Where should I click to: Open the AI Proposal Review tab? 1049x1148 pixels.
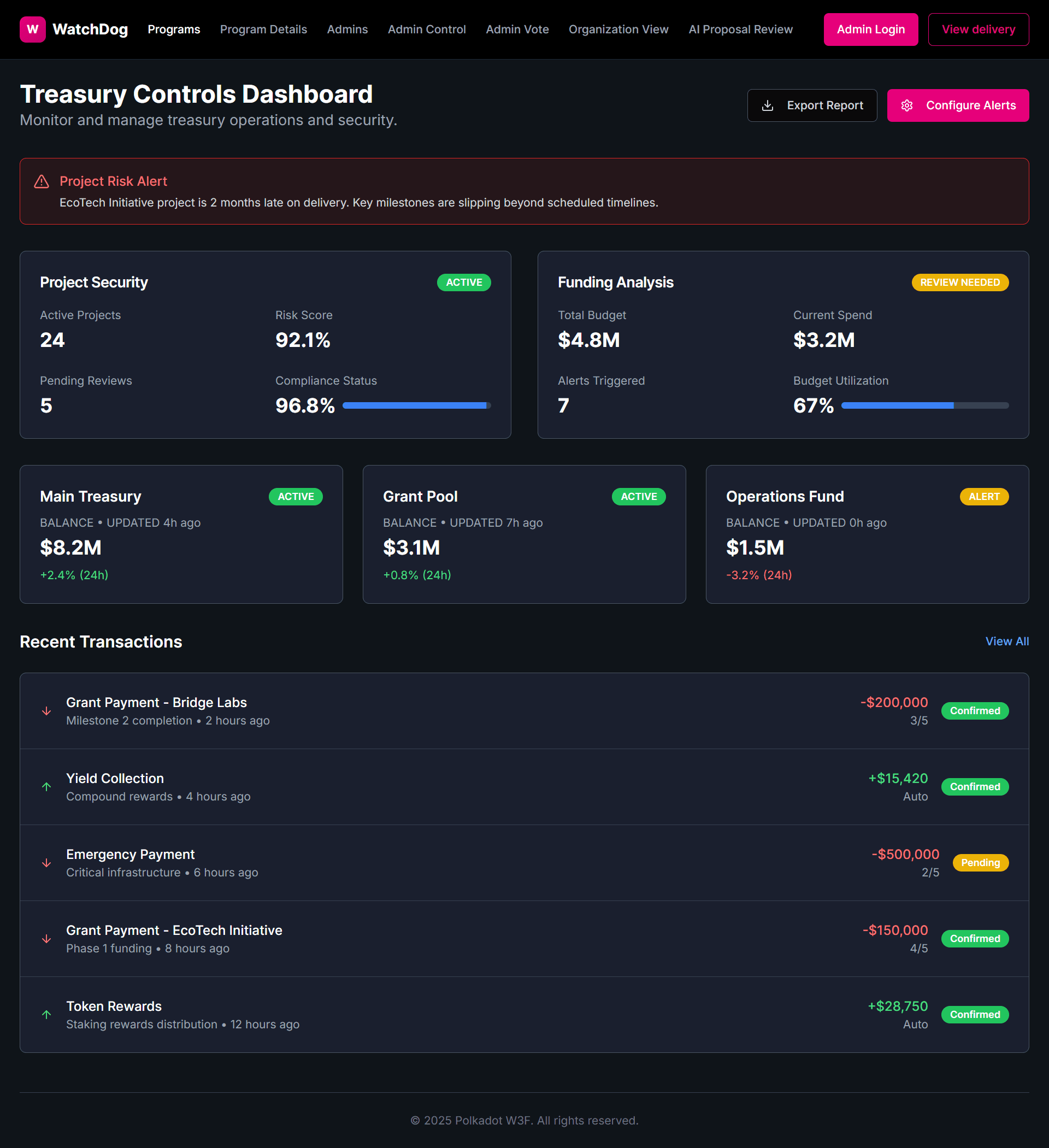pos(740,30)
